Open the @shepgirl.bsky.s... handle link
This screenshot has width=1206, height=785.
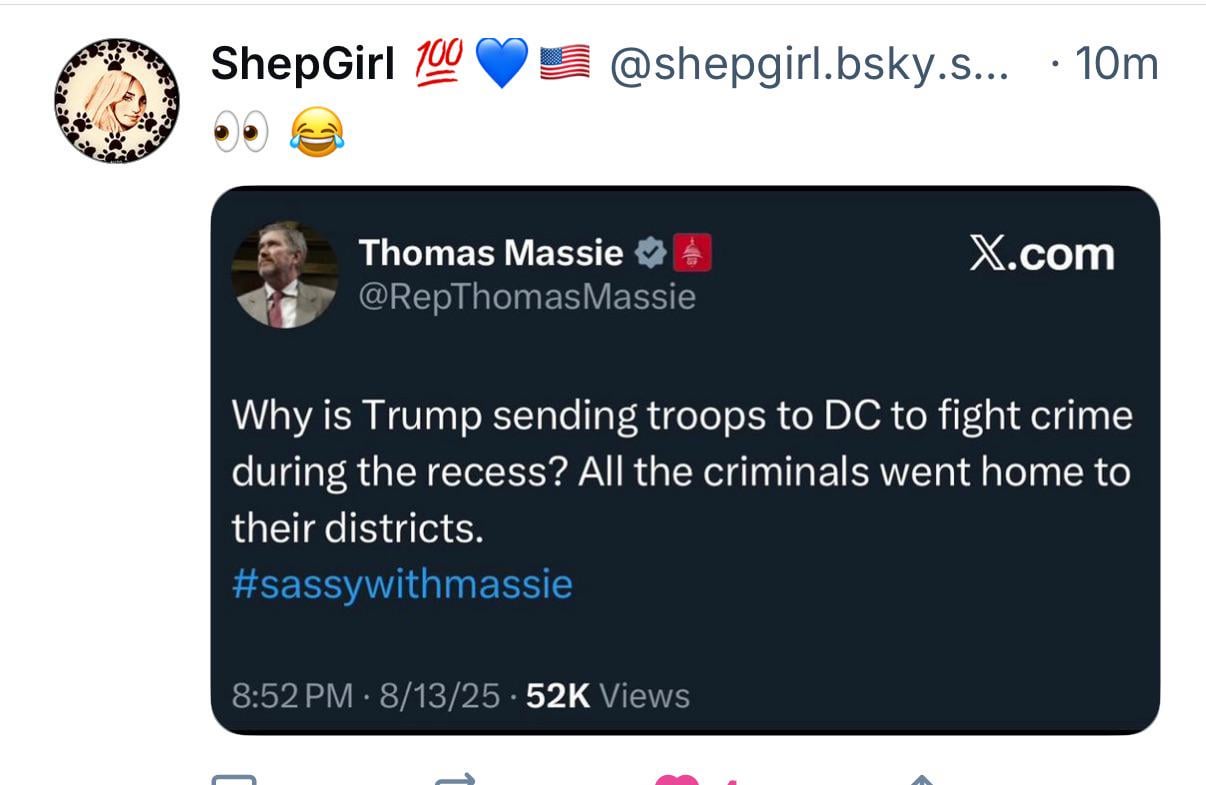808,65
